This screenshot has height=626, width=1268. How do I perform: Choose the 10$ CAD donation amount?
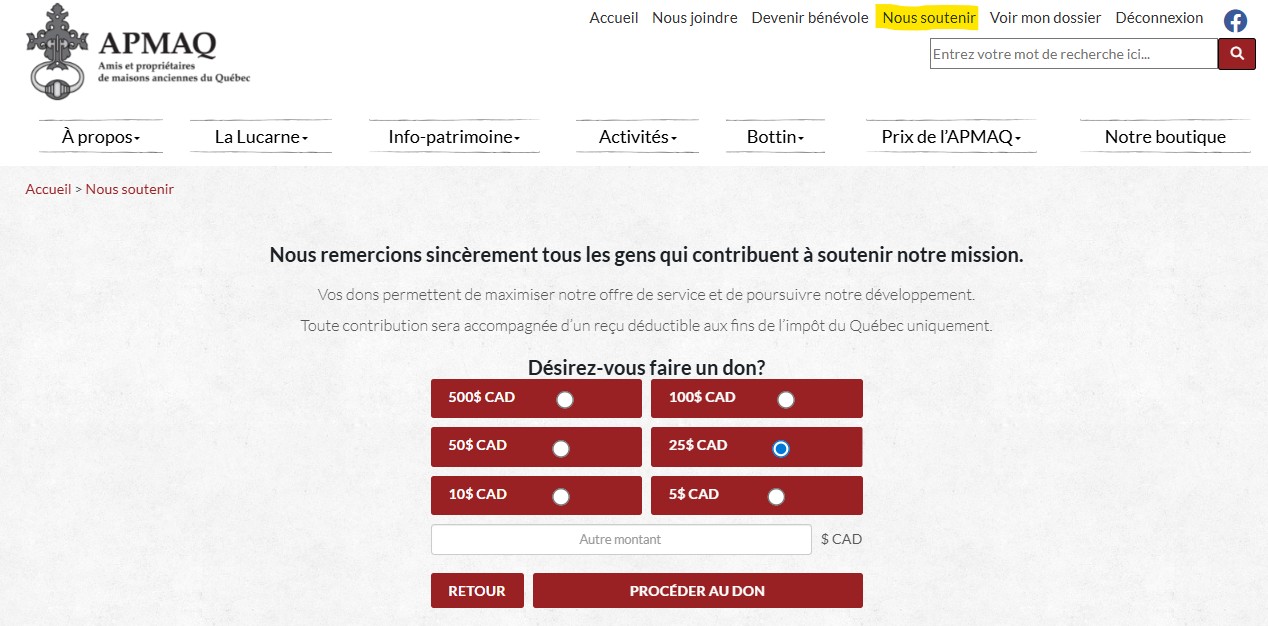(x=561, y=497)
